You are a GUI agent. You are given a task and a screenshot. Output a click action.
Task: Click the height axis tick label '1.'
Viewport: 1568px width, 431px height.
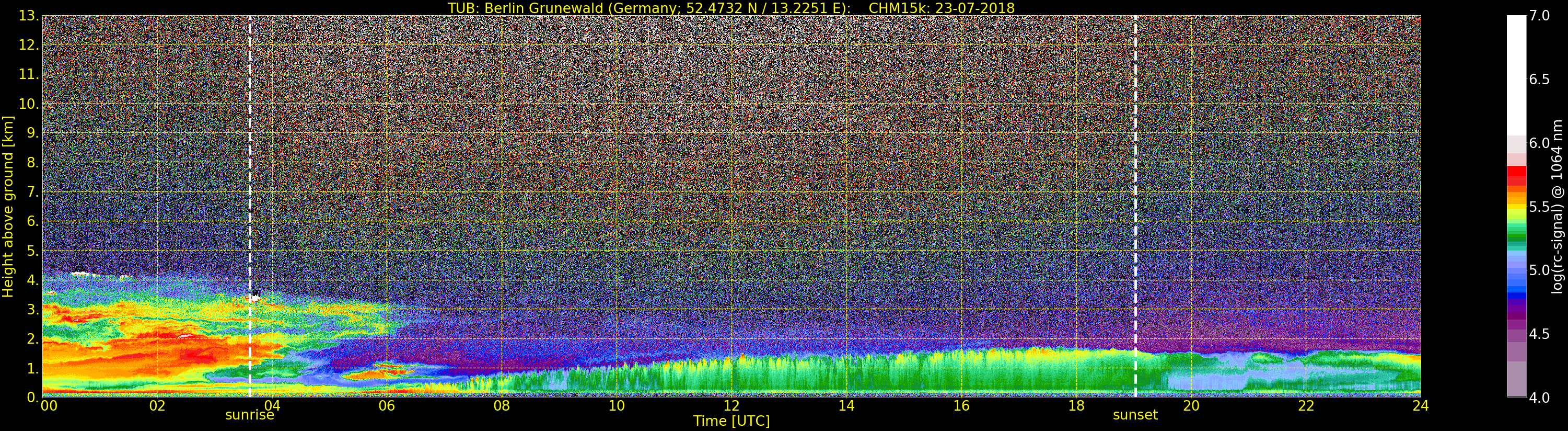32,368
